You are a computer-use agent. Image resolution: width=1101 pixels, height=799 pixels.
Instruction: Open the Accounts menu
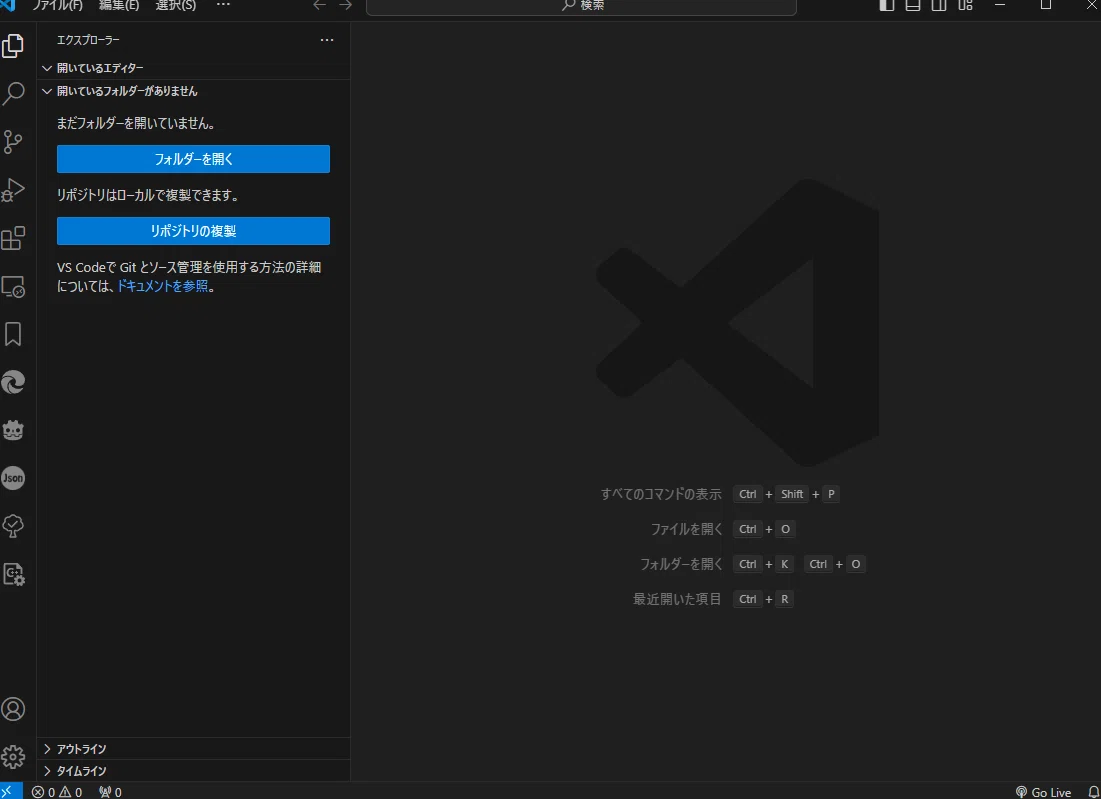13,709
